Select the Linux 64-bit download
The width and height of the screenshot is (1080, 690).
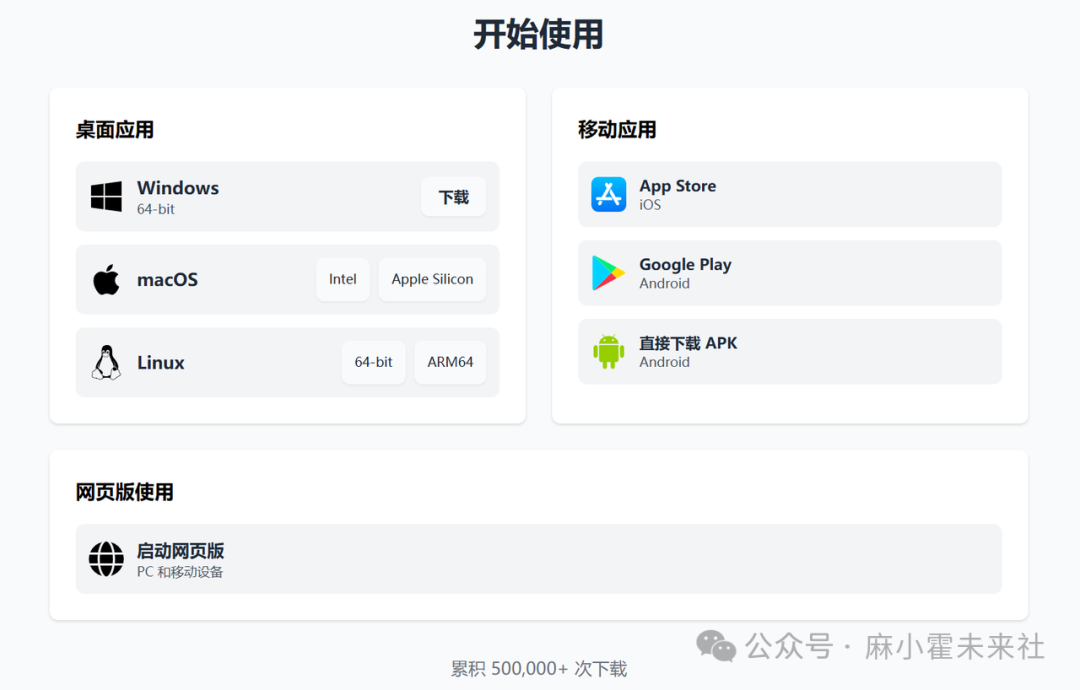(373, 362)
